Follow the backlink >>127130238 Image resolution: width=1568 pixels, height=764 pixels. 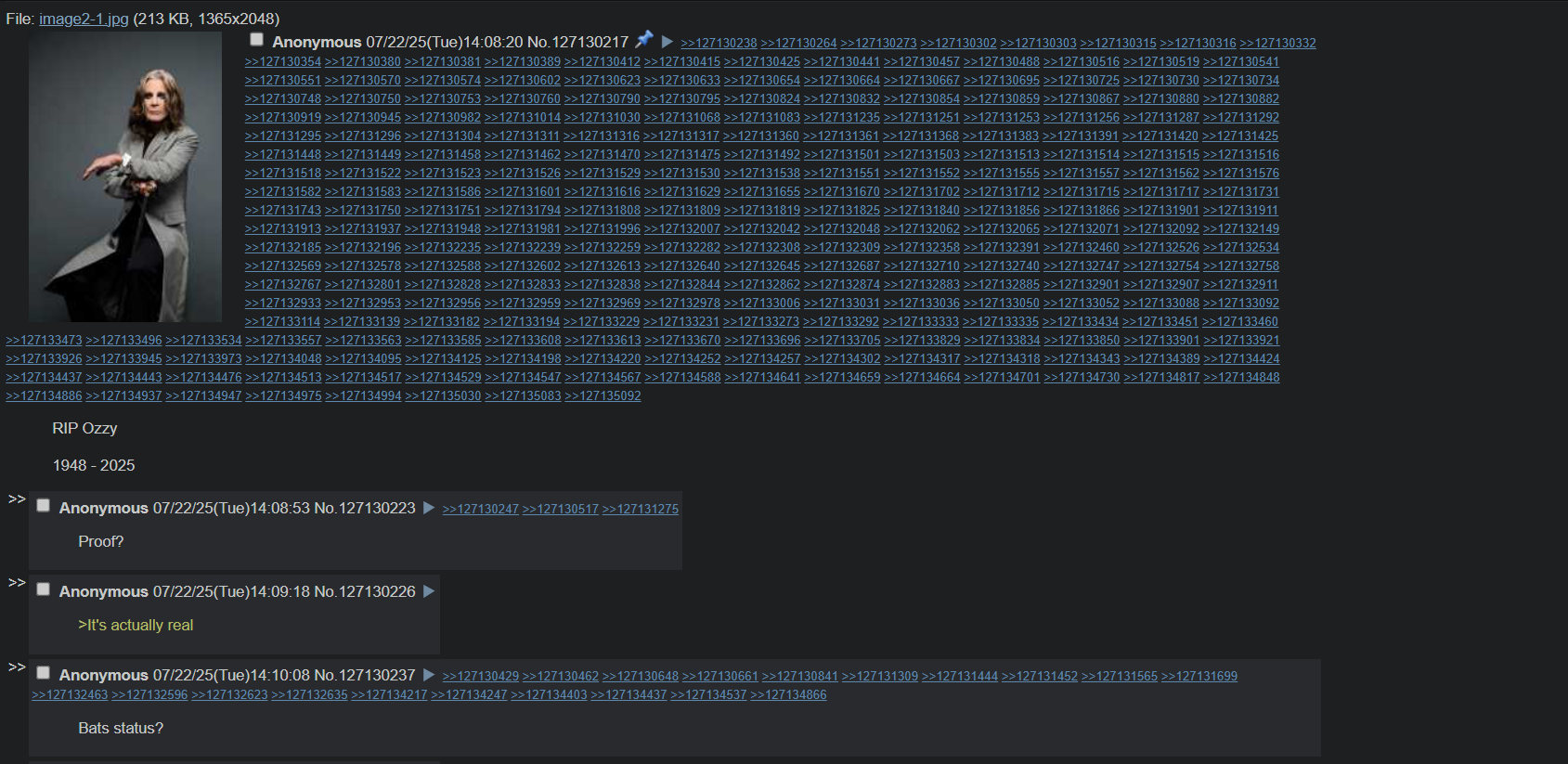719,44
